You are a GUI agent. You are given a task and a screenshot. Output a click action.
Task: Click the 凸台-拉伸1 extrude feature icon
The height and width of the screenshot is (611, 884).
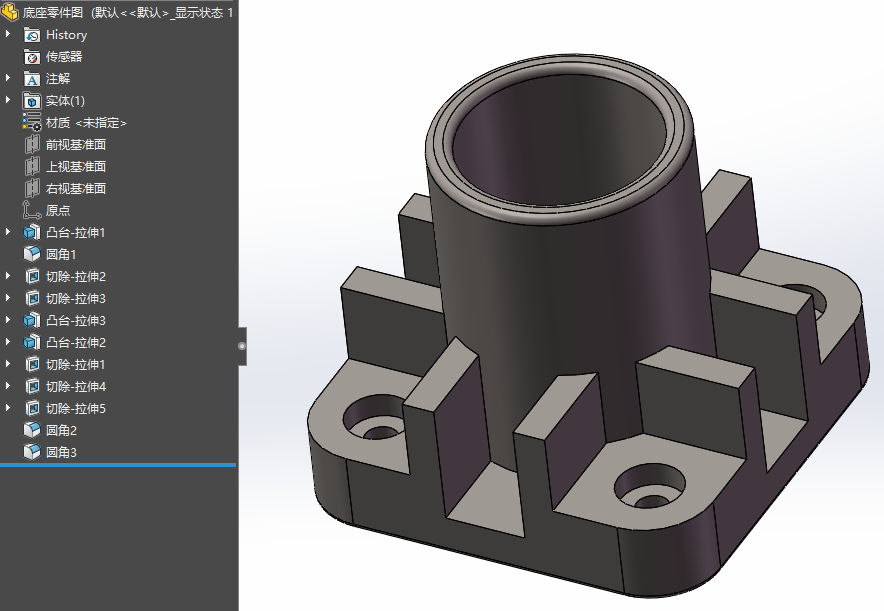click(x=32, y=232)
